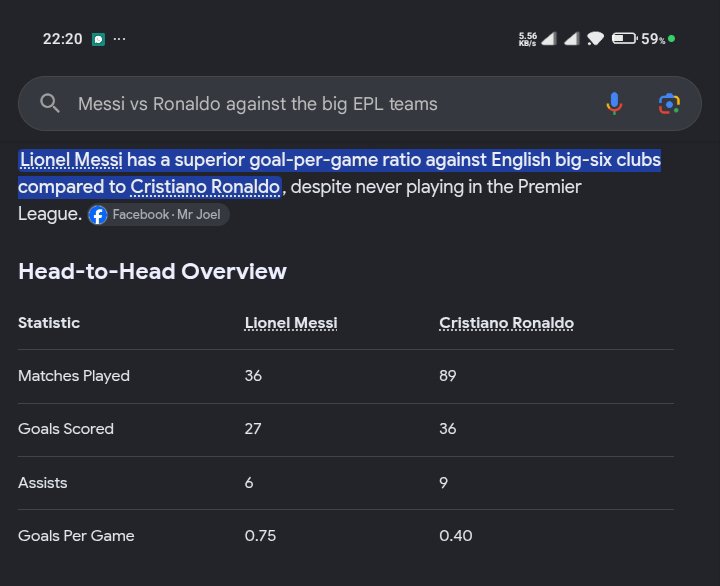Open the Lionel Messi link in the summary
Screen dimensions: 720x586
[71, 160]
